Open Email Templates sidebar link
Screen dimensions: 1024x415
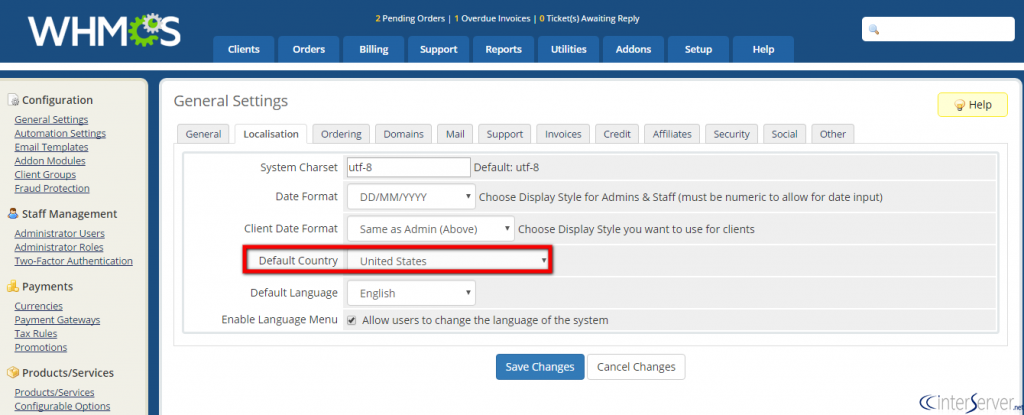(52, 147)
